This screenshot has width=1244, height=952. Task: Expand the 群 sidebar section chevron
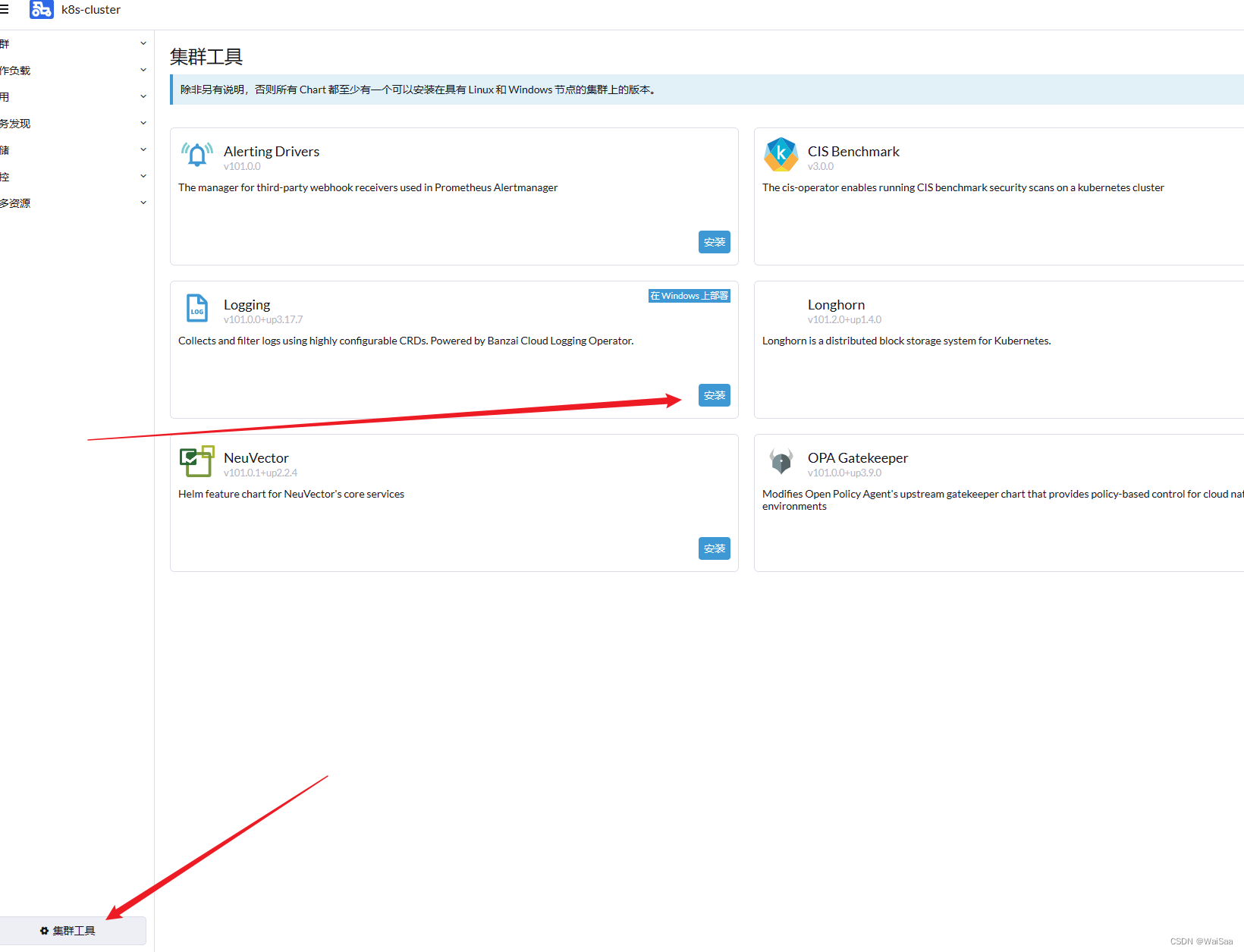tap(143, 43)
